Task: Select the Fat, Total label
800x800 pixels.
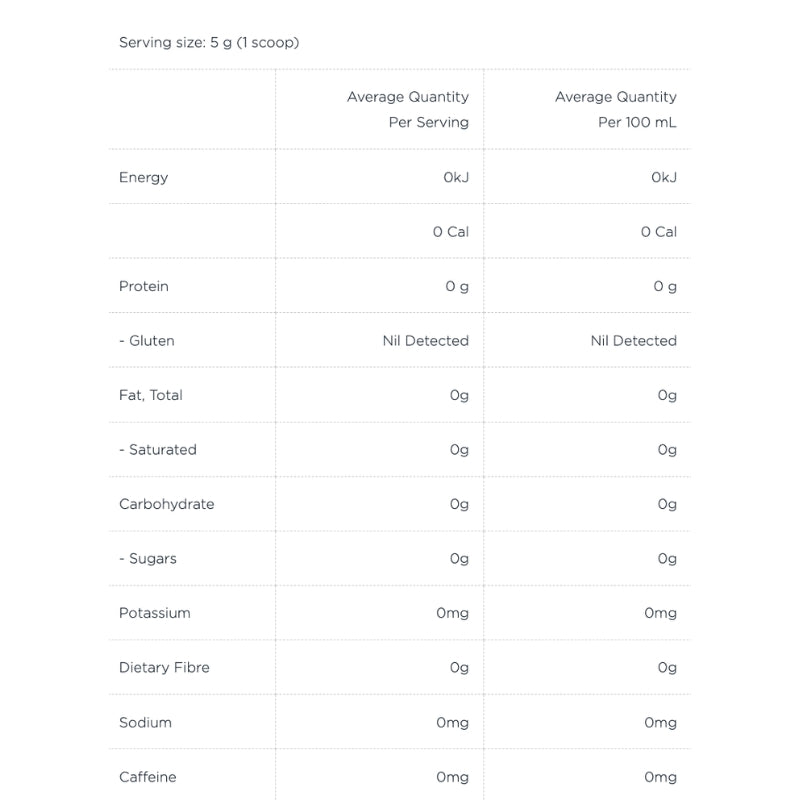Action: click(x=151, y=395)
